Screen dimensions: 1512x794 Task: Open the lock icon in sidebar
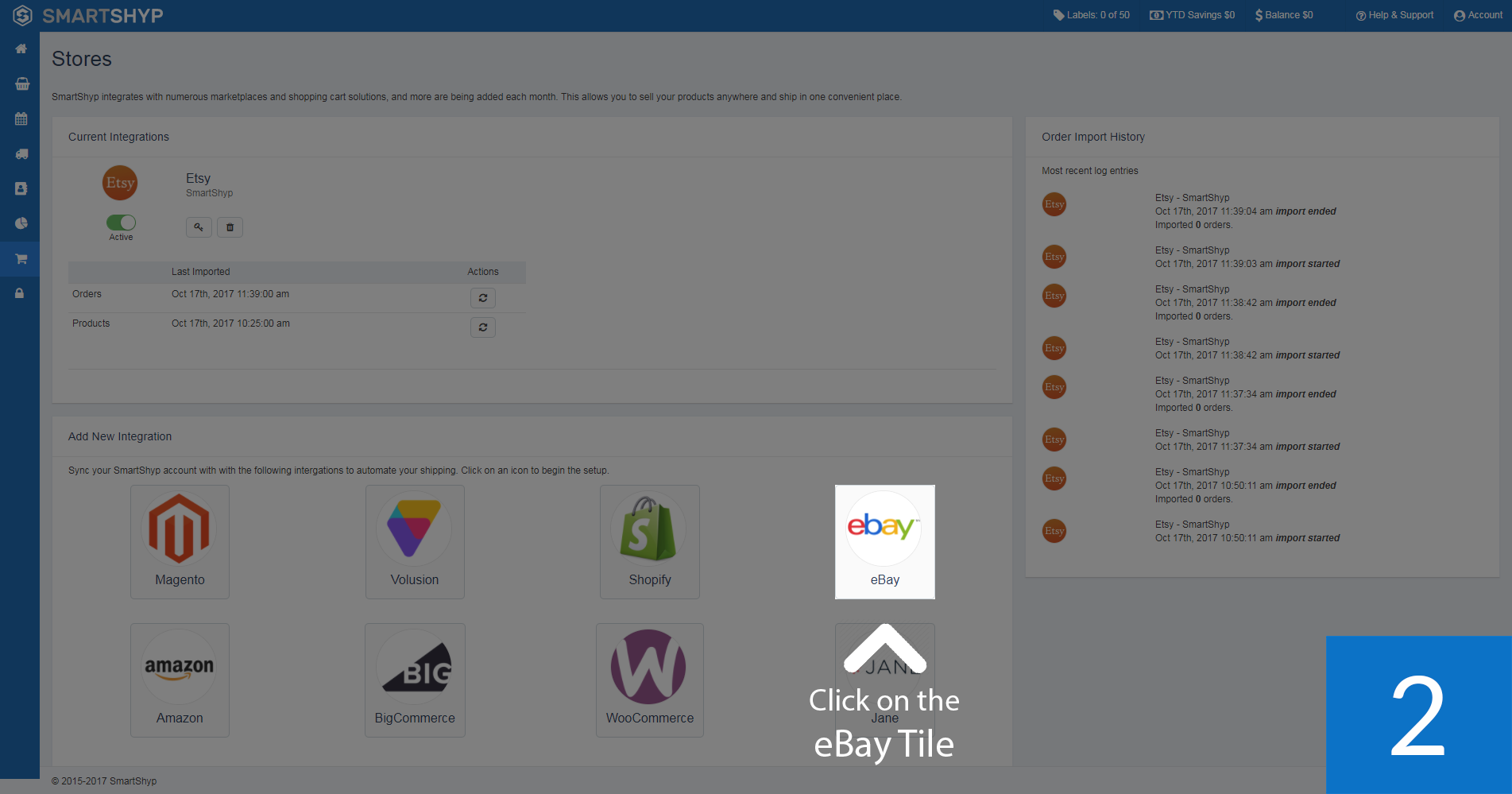20,293
